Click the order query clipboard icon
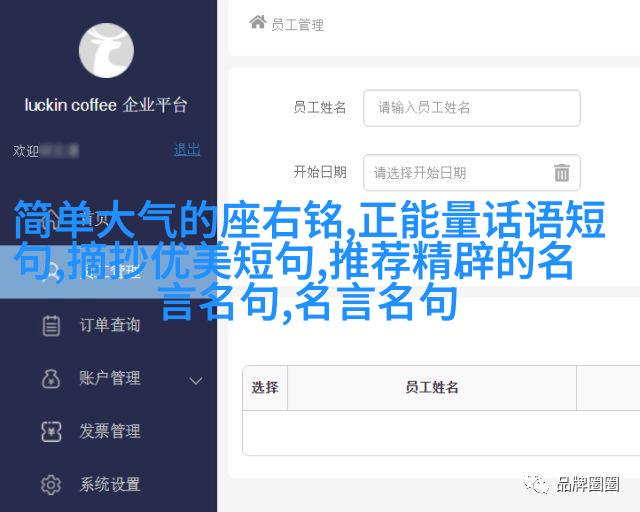Viewport: 640px width, 512px height. click(51, 326)
